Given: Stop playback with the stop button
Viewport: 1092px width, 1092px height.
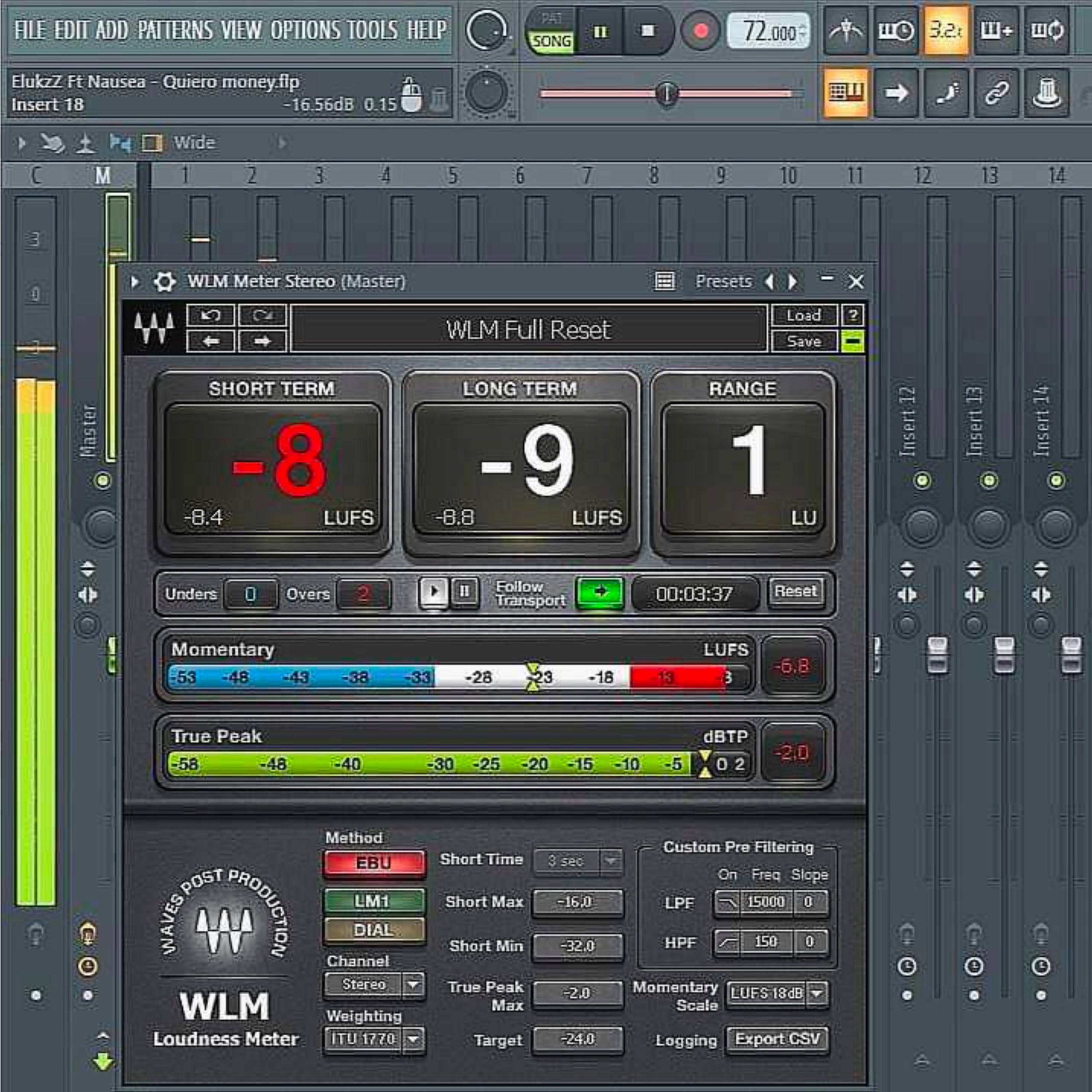Looking at the screenshot, I should [x=648, y=31].
